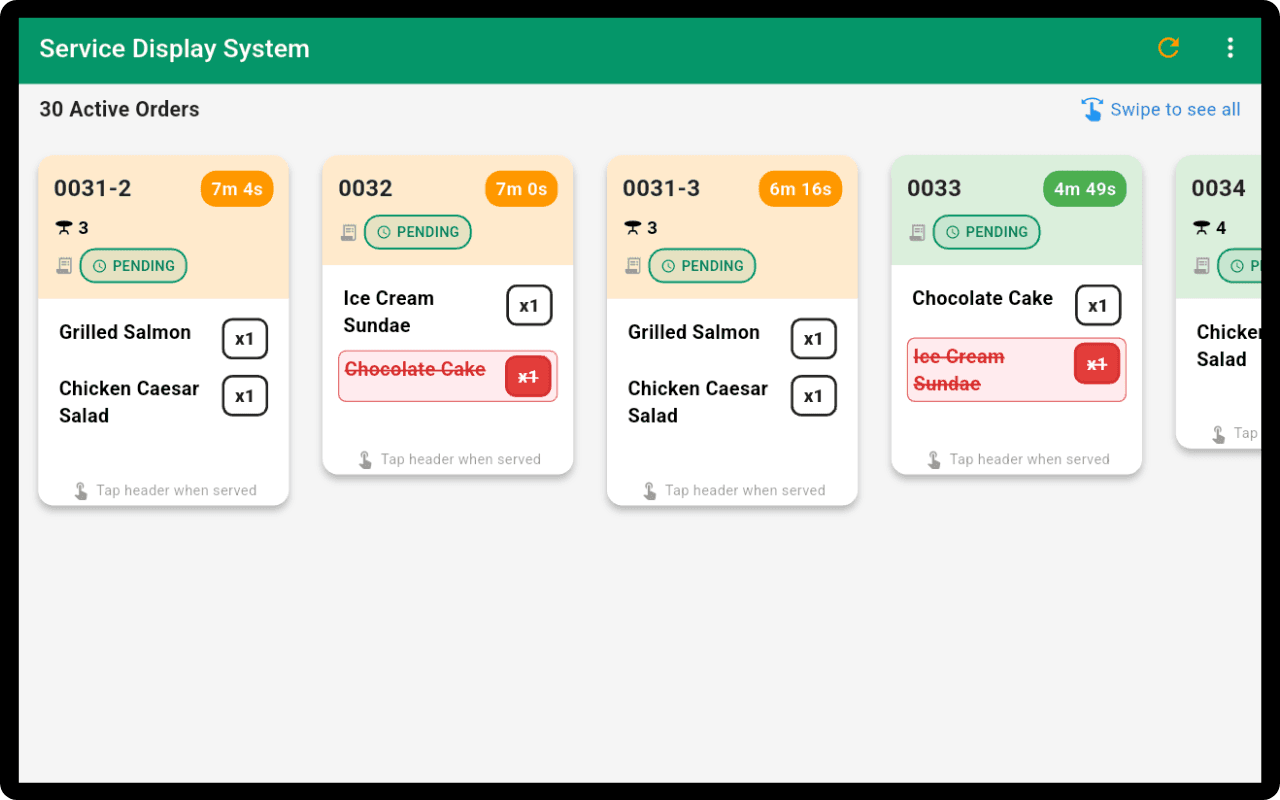The width and height of the screenshot is (1280, 800).
Task: Open 'Swipe to see all'
Action: (x=1175, y=109)
